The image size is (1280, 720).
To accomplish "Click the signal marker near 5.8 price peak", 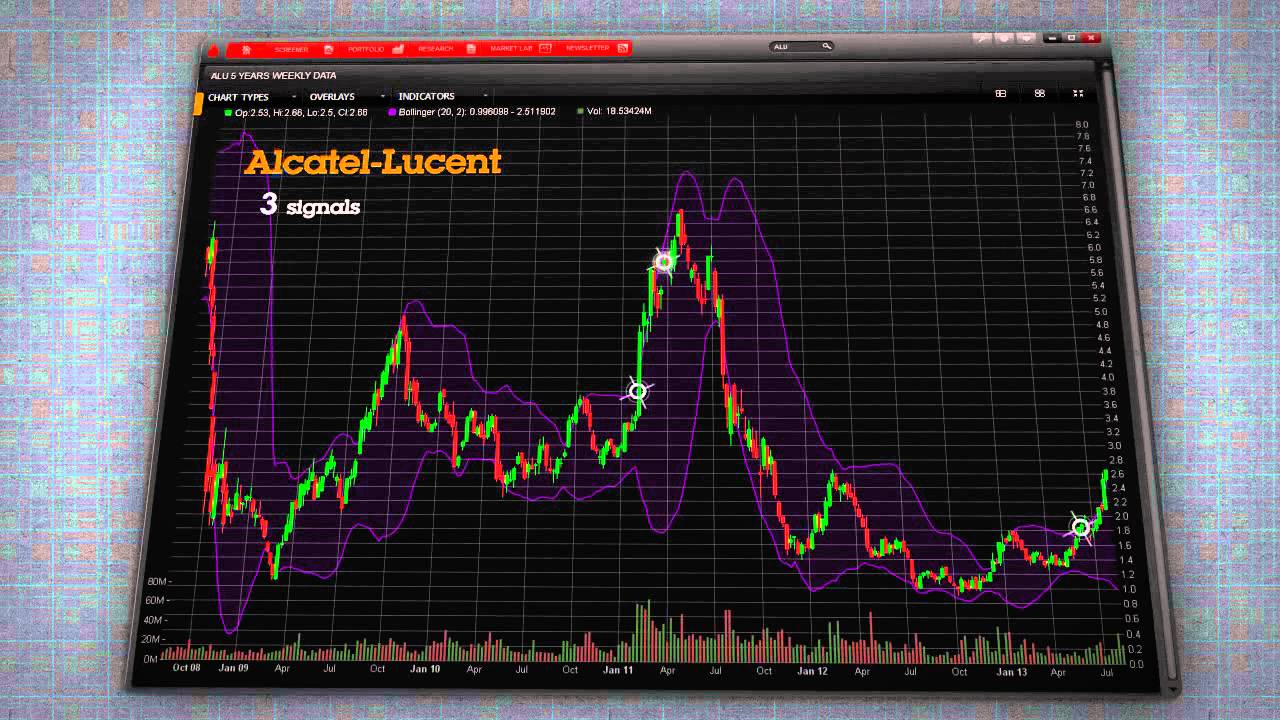I will [x=664, y=262].
